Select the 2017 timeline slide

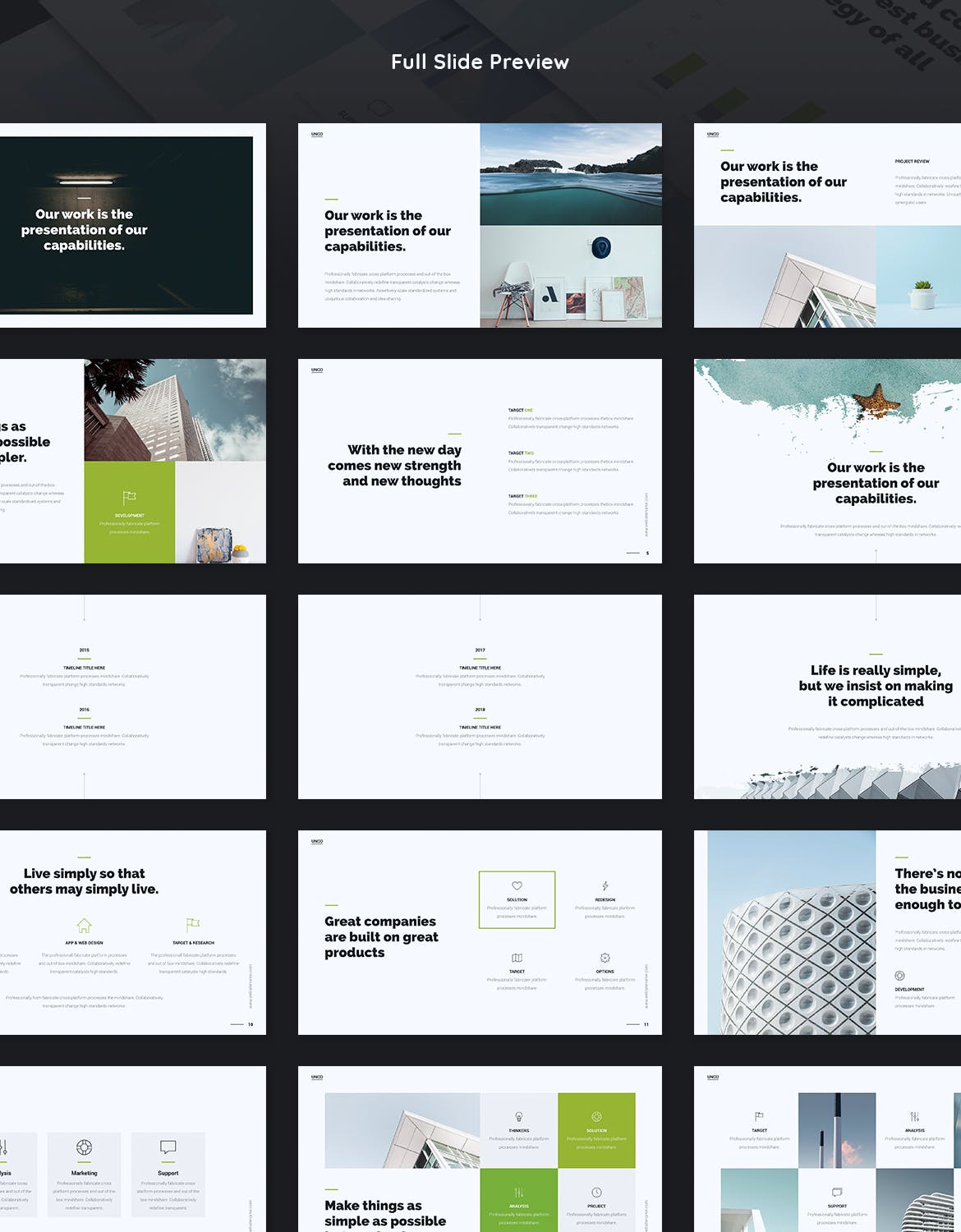tap(480, 696)
